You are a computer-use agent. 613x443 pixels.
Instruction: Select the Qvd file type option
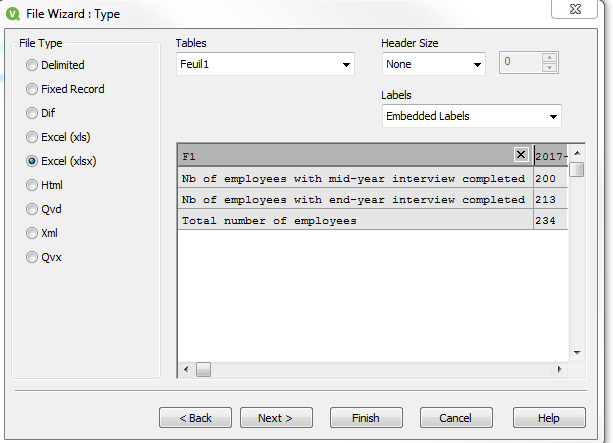coord(32,209)
